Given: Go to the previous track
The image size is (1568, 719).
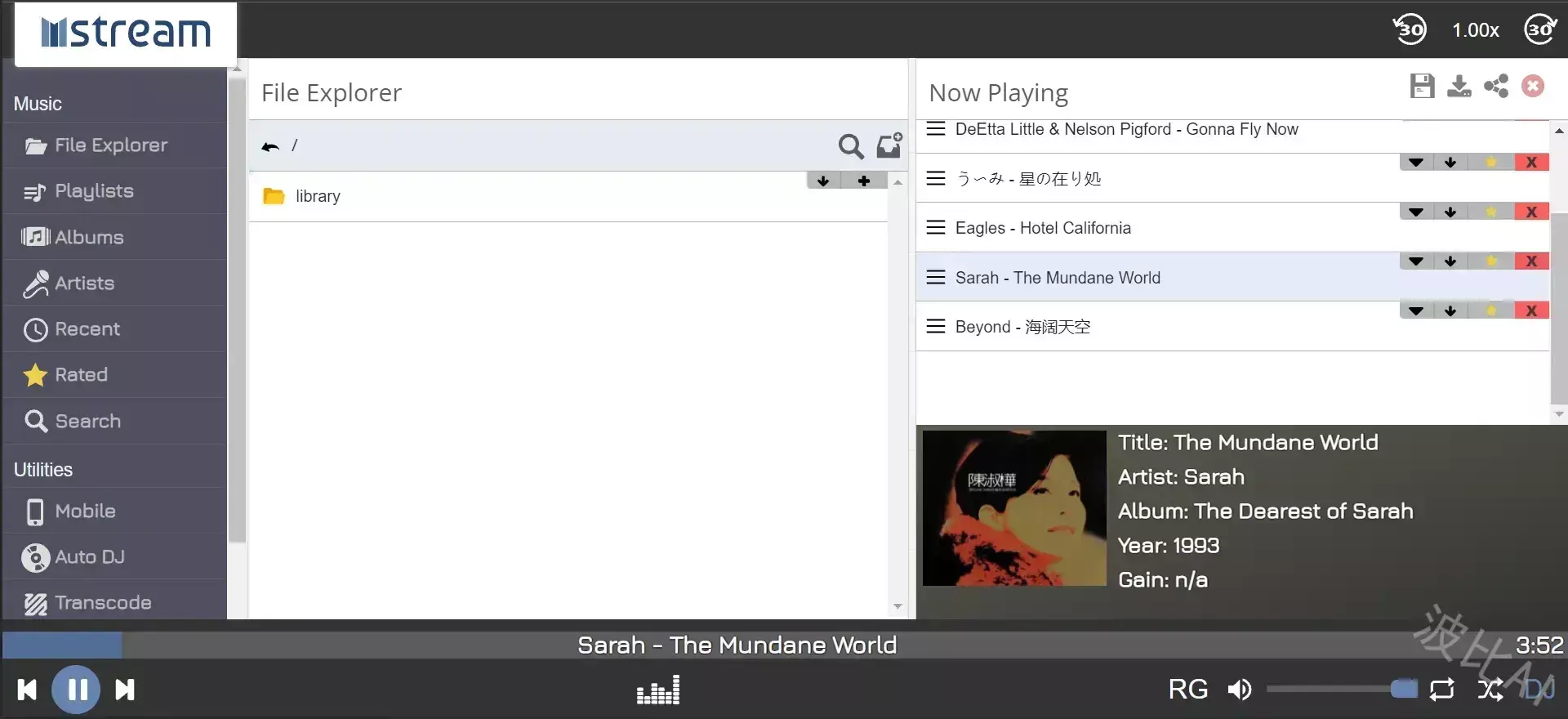Looking at the screenshot, I should (27, 690).
